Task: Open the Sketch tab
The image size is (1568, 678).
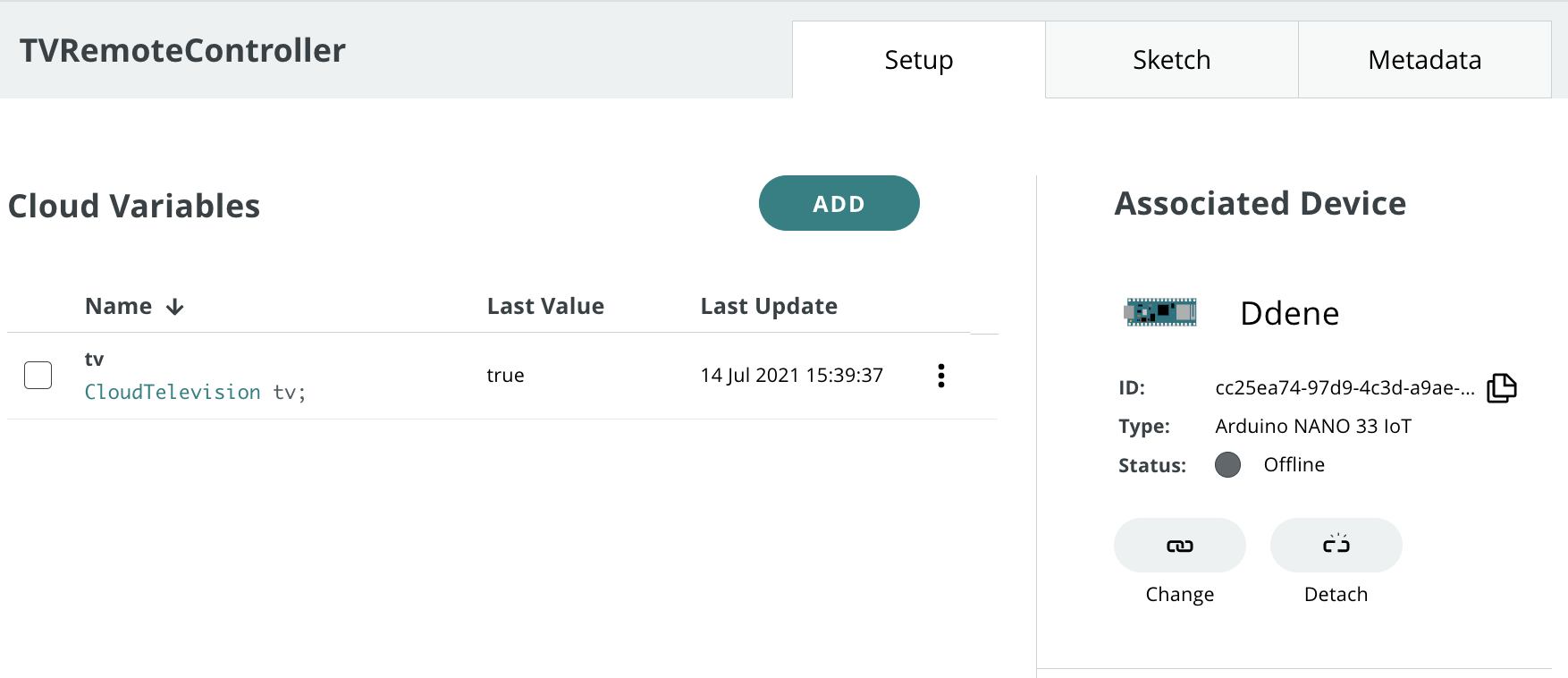Action: [x=1171, y=60]
